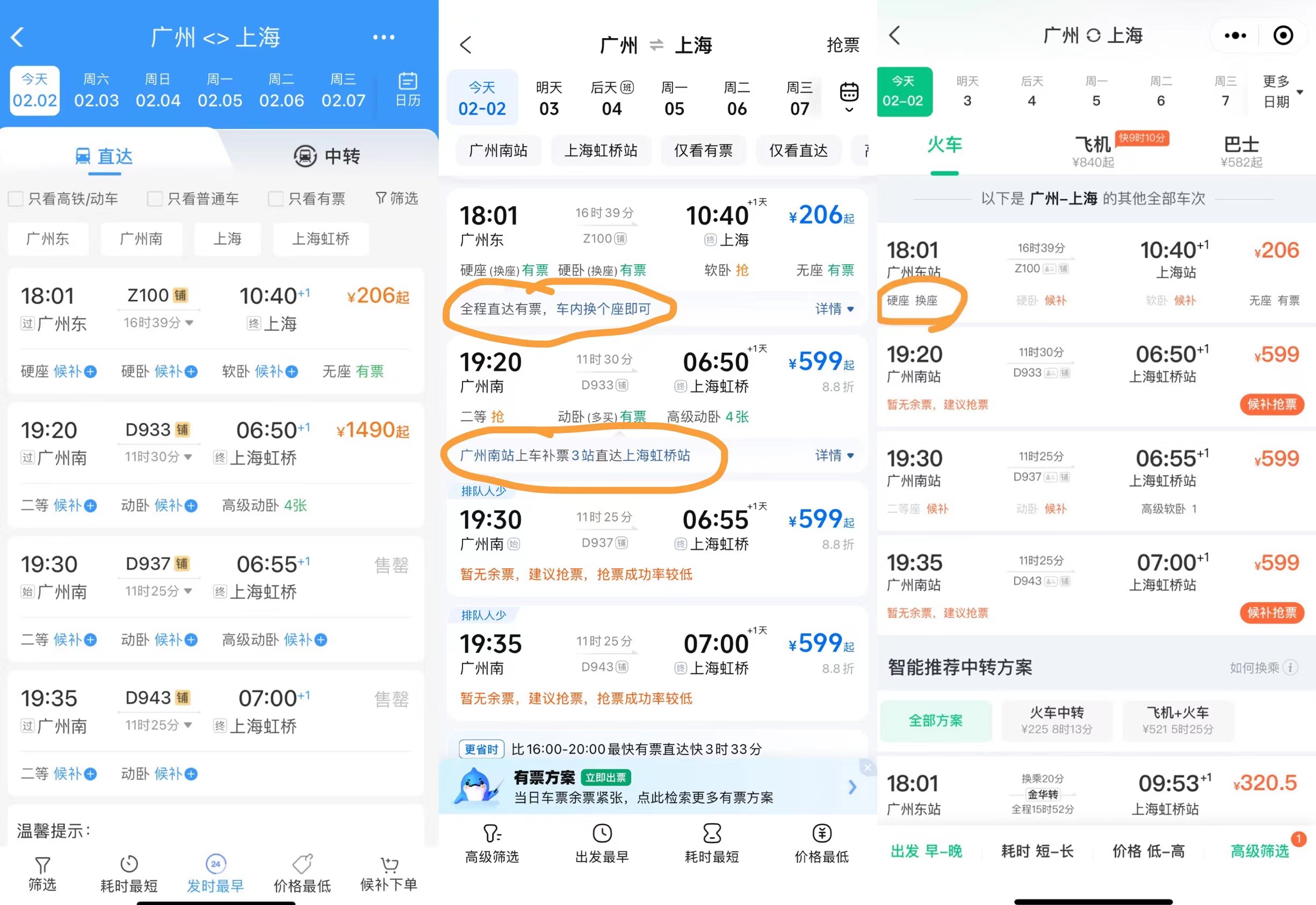This screenshot has height=905, width=1316.
Task: Enable the 只看普通车 checkbox
Action: click(x=154, y=199)
